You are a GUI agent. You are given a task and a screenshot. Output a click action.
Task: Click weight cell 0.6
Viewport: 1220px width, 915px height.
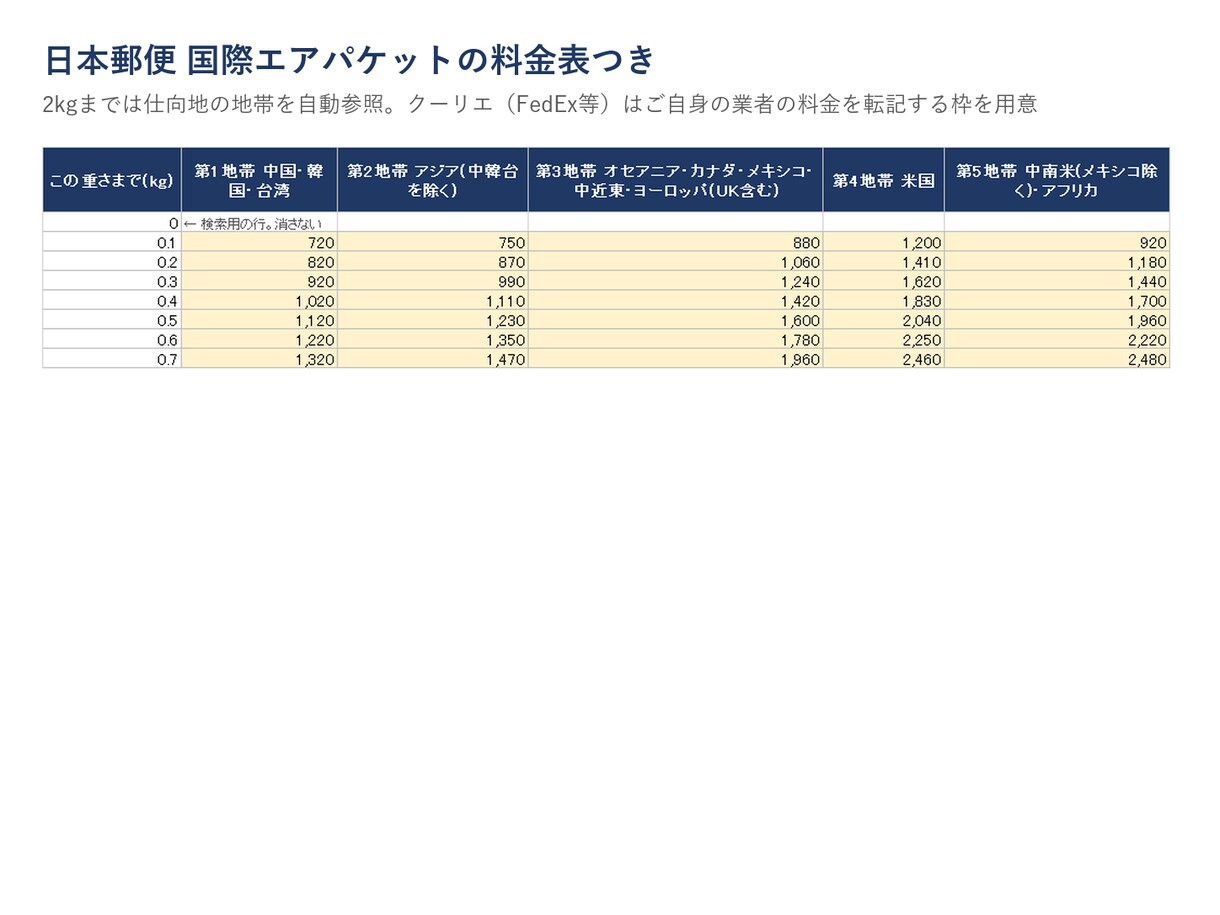(x=112, y=340)
